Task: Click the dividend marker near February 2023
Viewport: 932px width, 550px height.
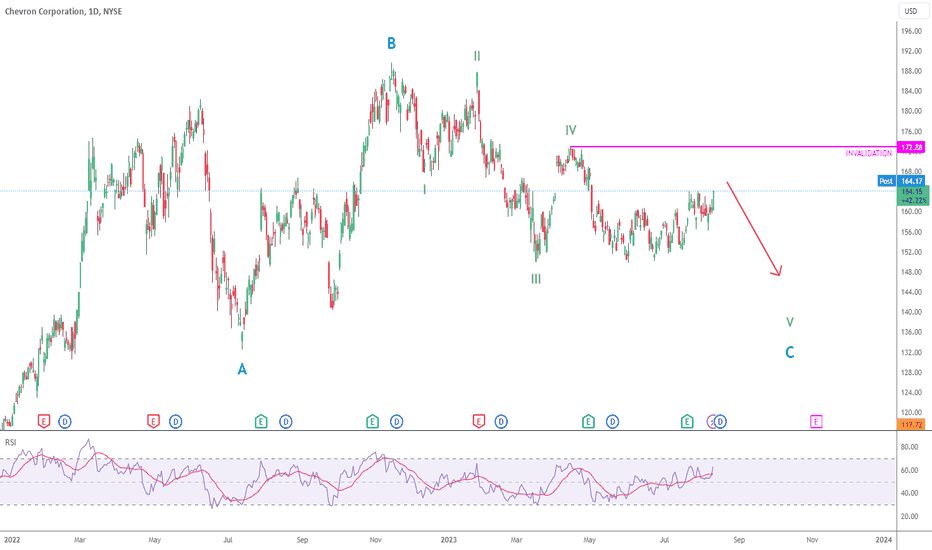Action: pos(501,422)
